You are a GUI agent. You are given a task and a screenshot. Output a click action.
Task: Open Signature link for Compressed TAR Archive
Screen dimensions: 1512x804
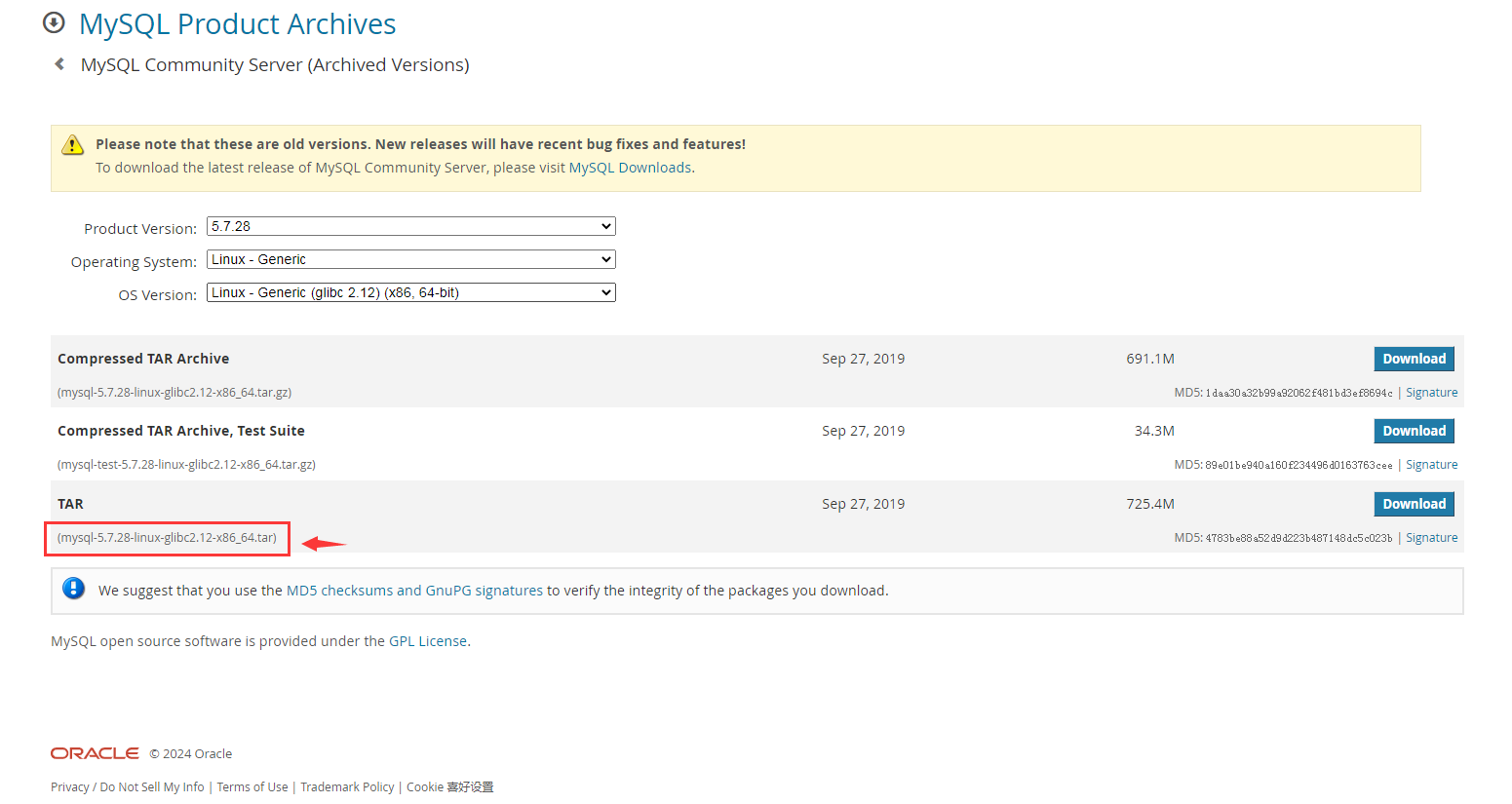(1431, 393)
